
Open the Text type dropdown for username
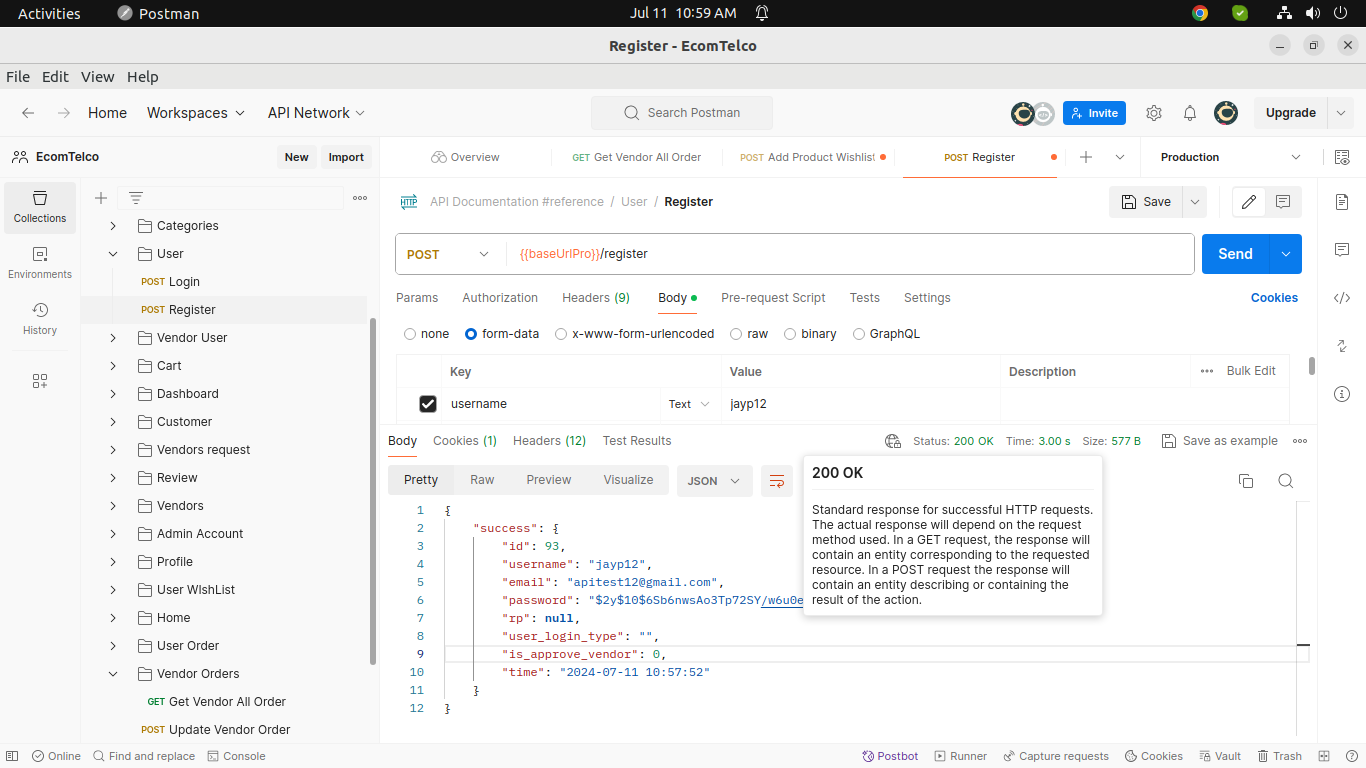coord(688,404)
